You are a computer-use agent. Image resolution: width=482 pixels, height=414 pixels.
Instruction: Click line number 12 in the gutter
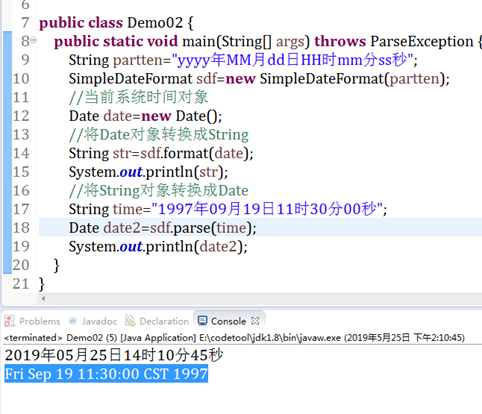21,116
